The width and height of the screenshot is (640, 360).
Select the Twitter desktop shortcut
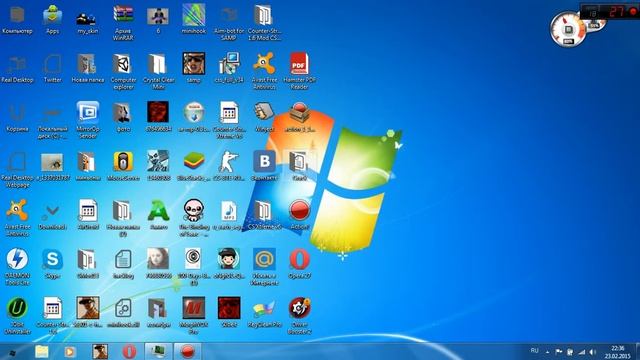tap(52, 69)
